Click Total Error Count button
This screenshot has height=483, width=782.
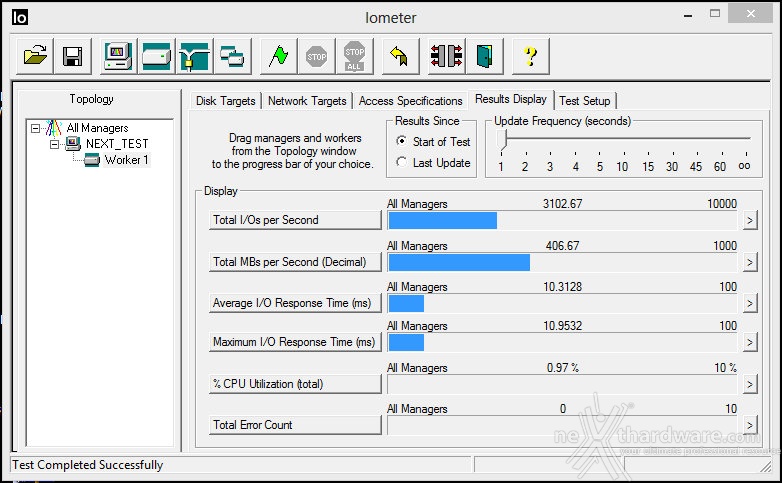[295, 425]
